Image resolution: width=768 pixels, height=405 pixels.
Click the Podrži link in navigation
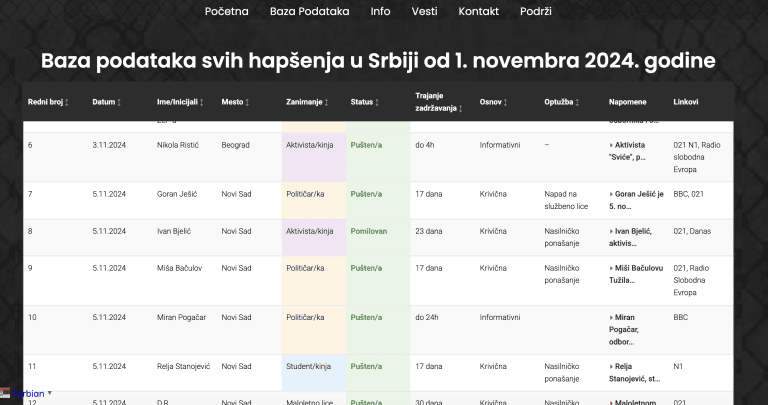pos(535,12)
